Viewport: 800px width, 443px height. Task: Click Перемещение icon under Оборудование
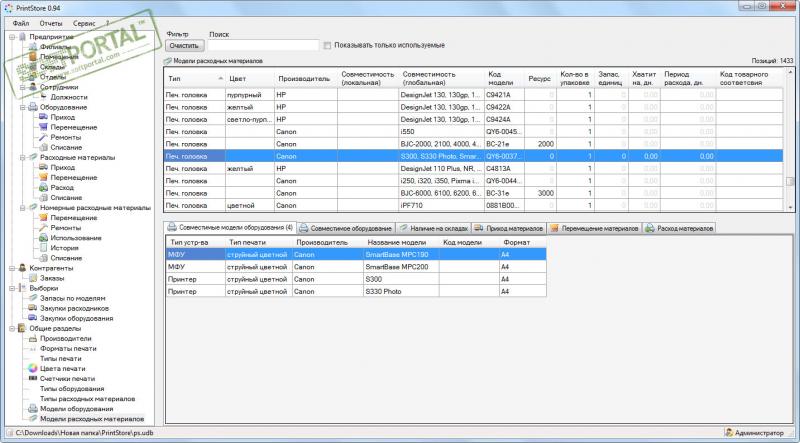click(43, 128)
